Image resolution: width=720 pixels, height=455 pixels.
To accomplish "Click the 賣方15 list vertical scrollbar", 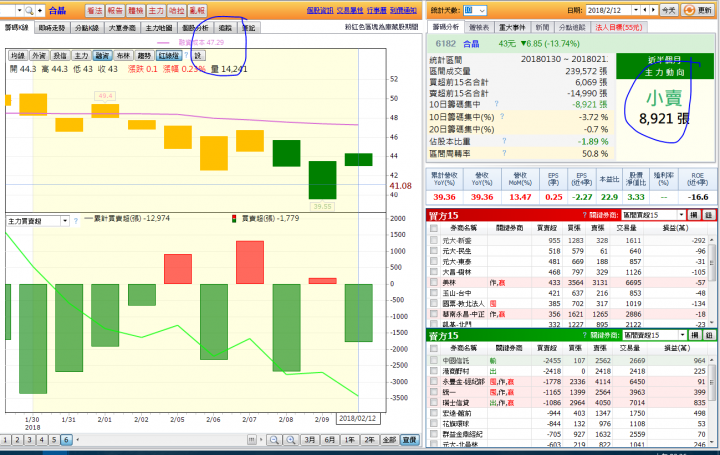I will pyautogui.click(x=712, y=399).
